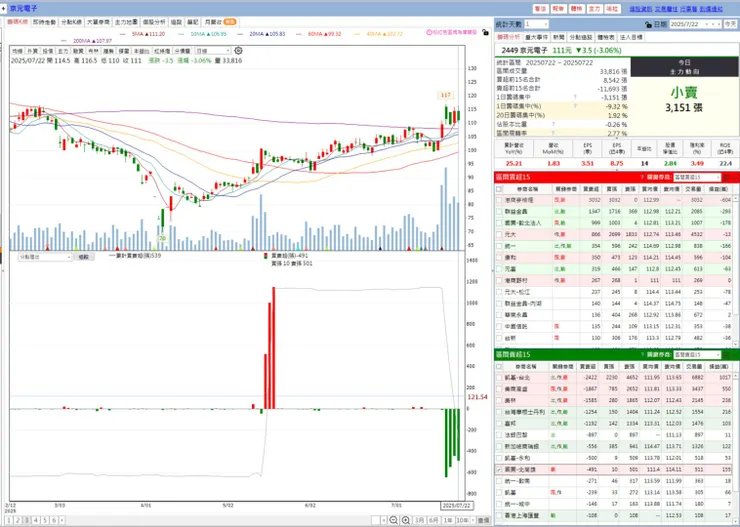740x527 pixels.
Task: Click help icon in red 區間買超15 header
Action: click(642, 177)
